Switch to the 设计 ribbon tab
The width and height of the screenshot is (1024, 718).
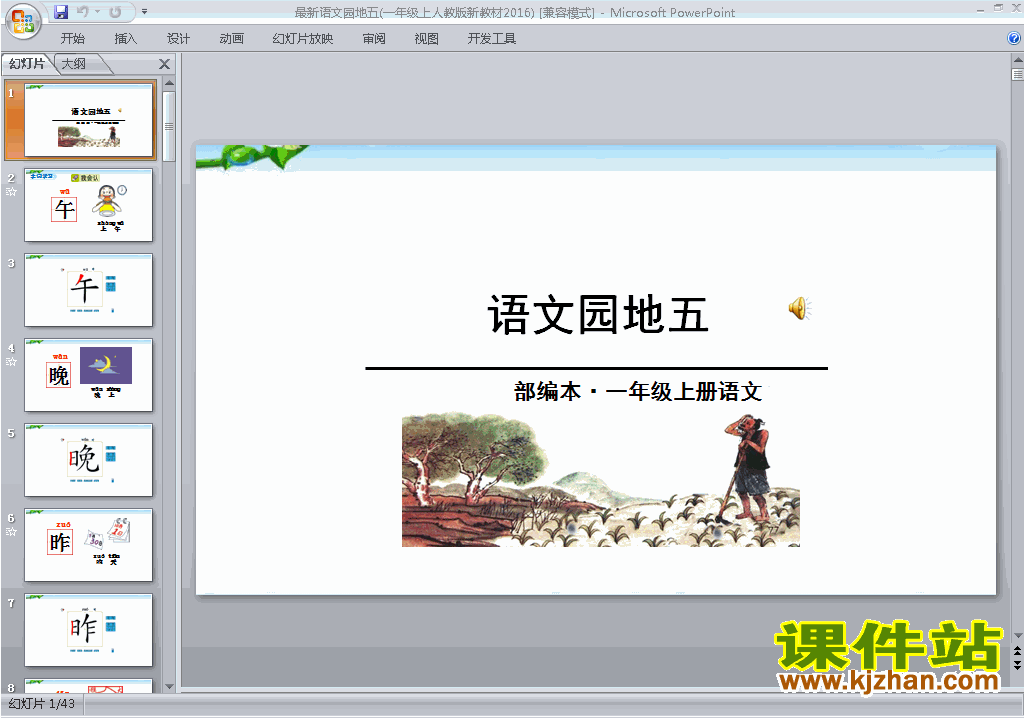tap(178, 39)
